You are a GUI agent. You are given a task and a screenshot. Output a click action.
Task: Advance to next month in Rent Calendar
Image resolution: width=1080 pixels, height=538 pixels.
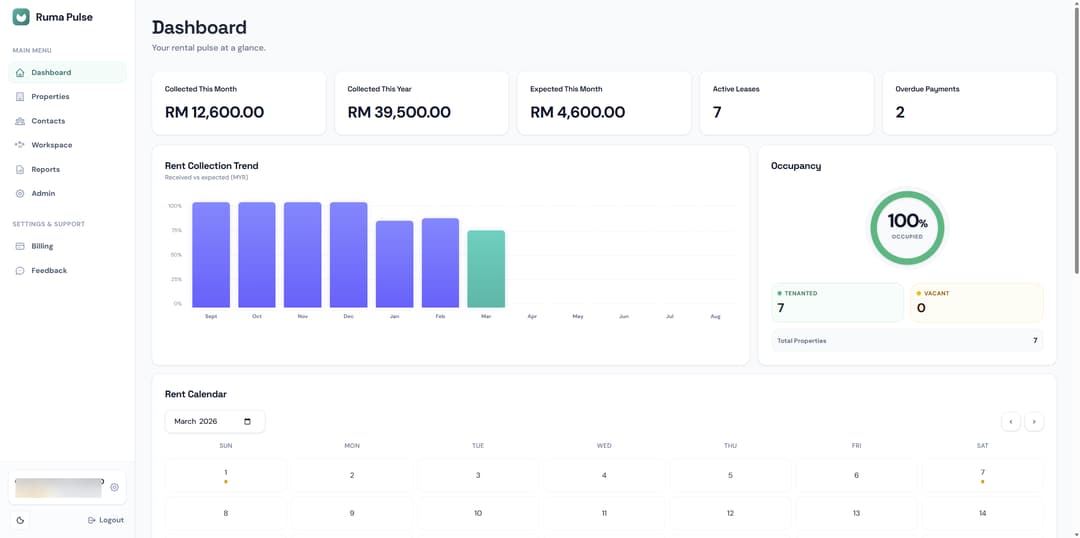(x=1034, y=422)
